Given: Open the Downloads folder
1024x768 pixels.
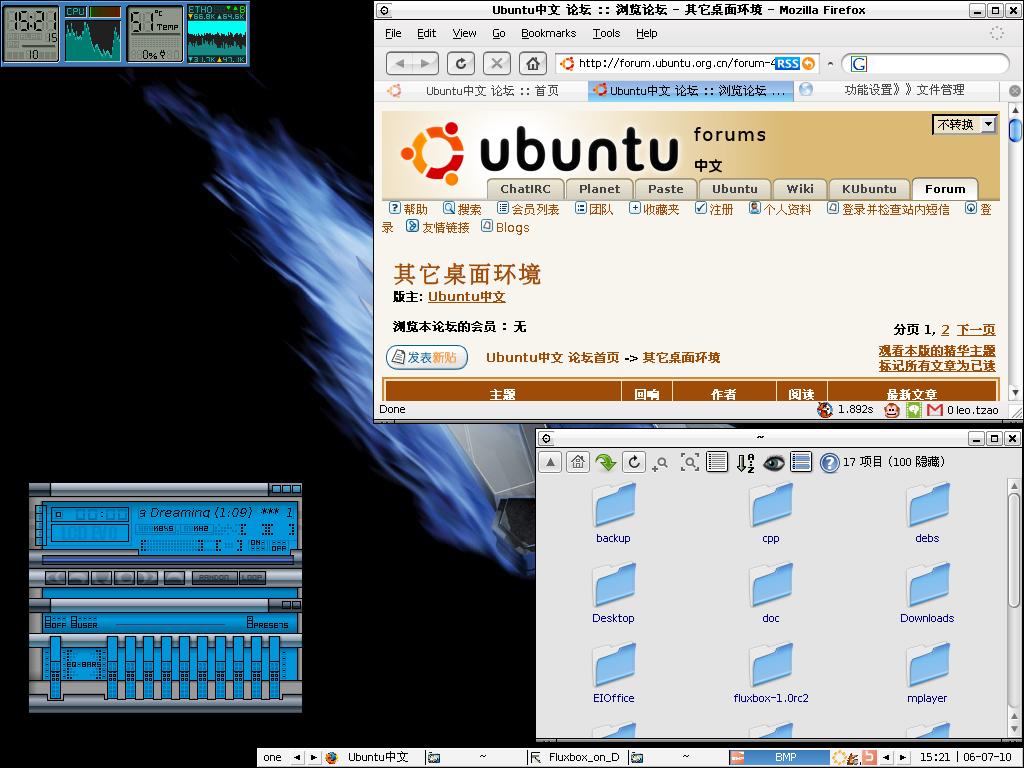Looking at the screenshot, I should pos(927,593).
